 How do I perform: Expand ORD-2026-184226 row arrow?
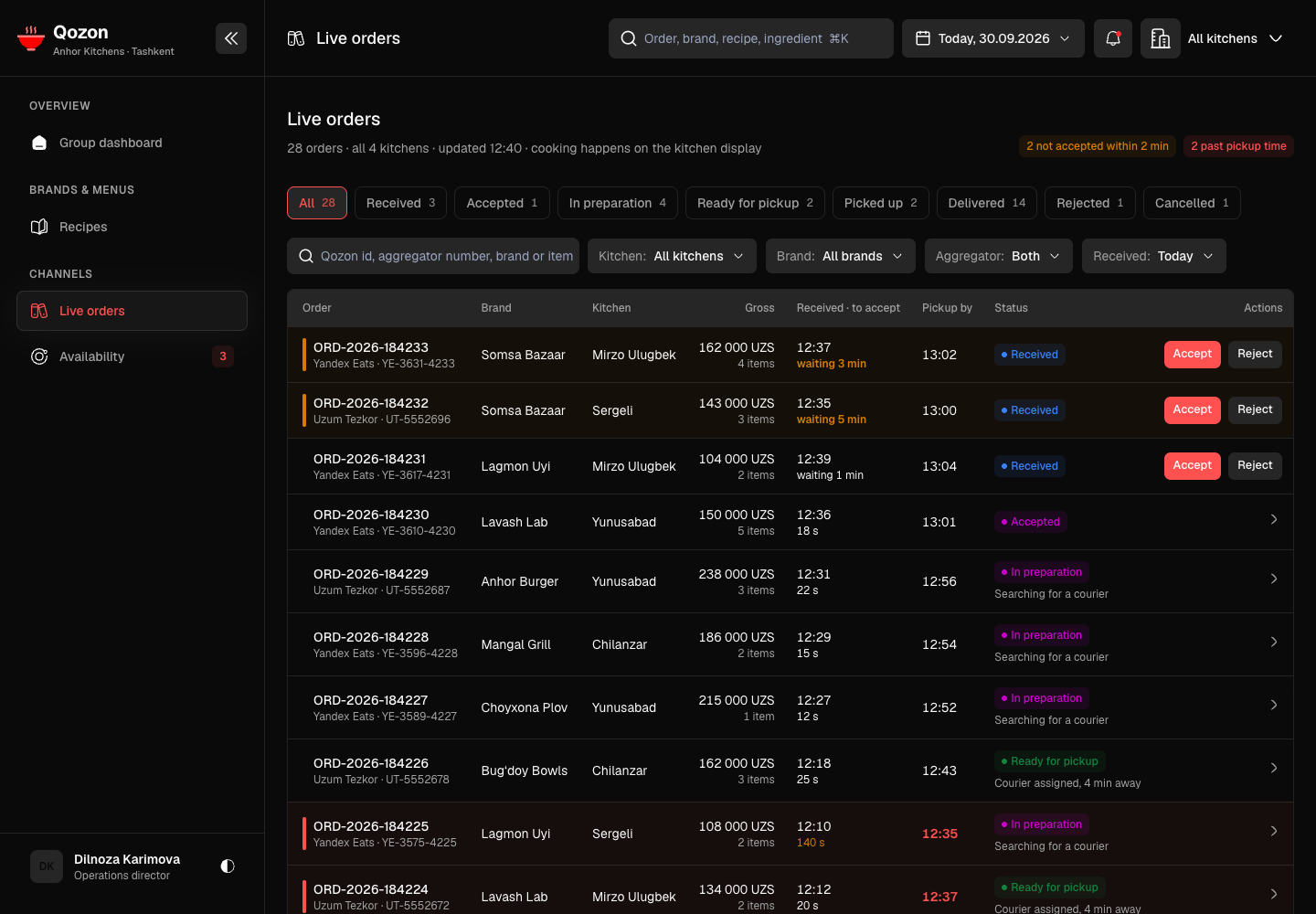[x=1274, y=769]
